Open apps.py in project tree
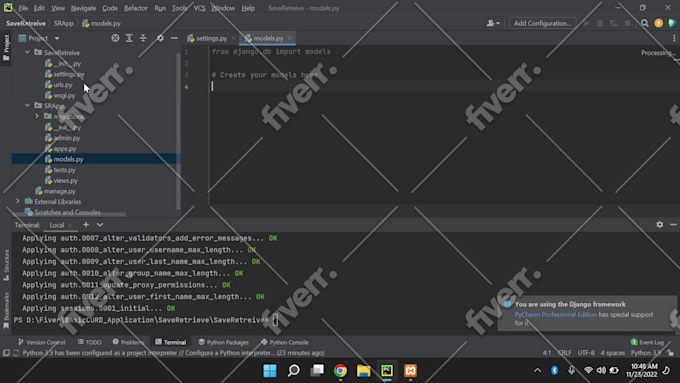The width and height of the screenshot is (680, 383). 65,148
